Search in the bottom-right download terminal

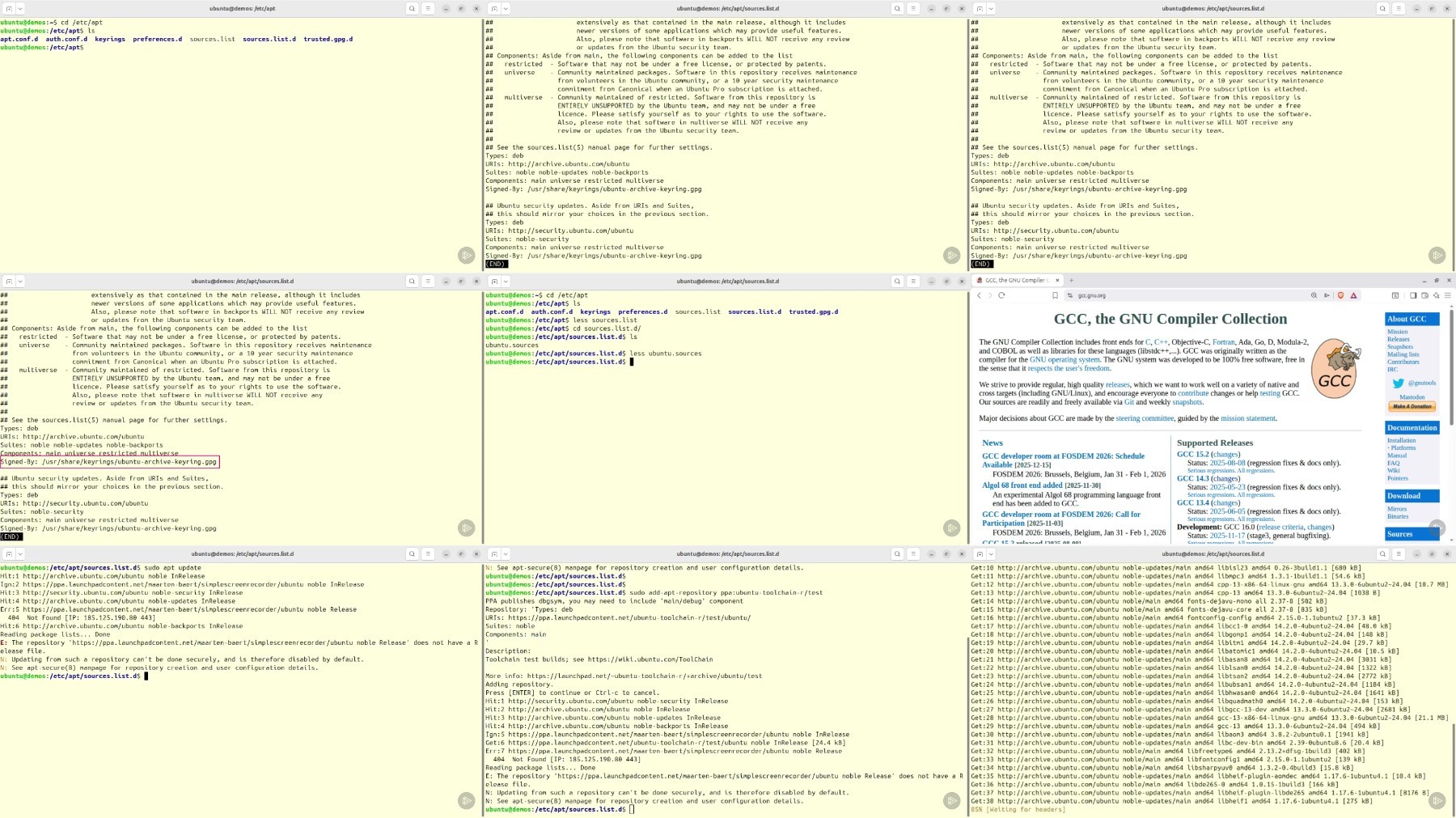tap(1382, 553)
